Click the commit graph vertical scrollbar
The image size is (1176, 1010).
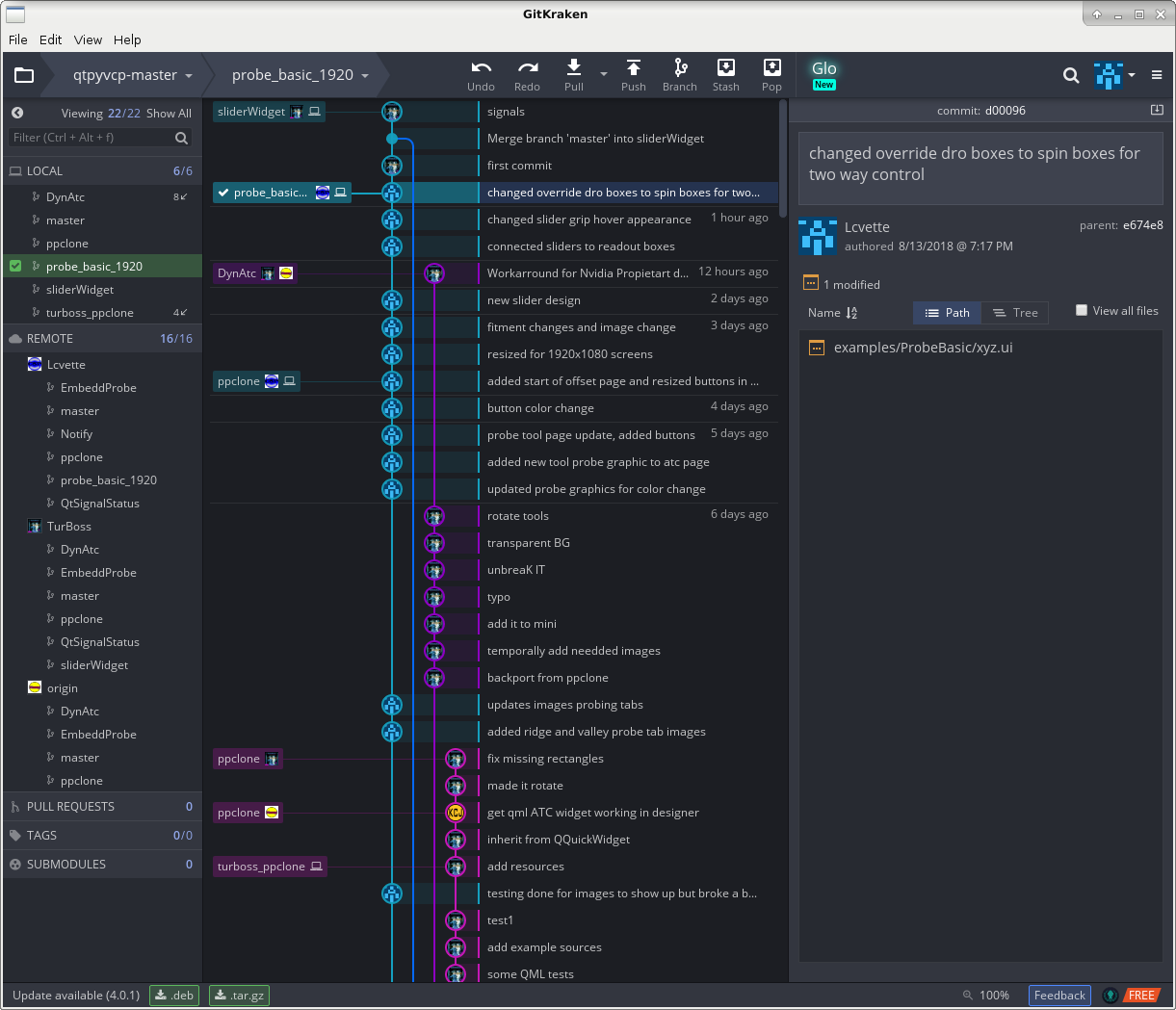coord(783,159)
